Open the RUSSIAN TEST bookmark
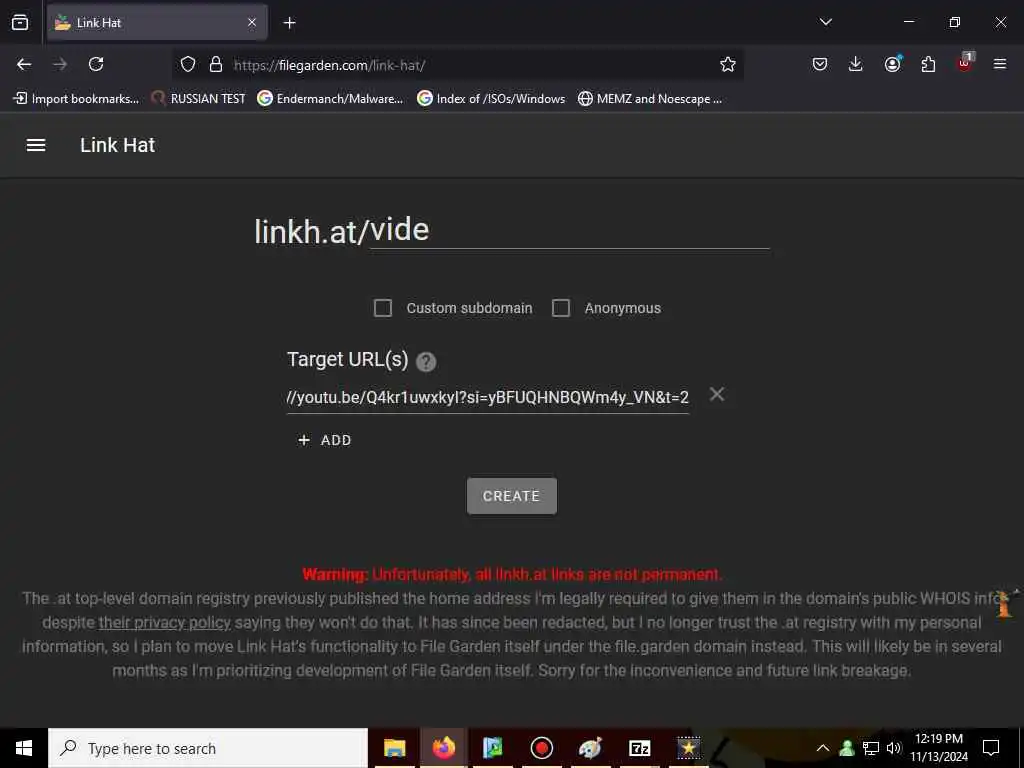This screenshot has width=1024, height=768. pos(199,99)
